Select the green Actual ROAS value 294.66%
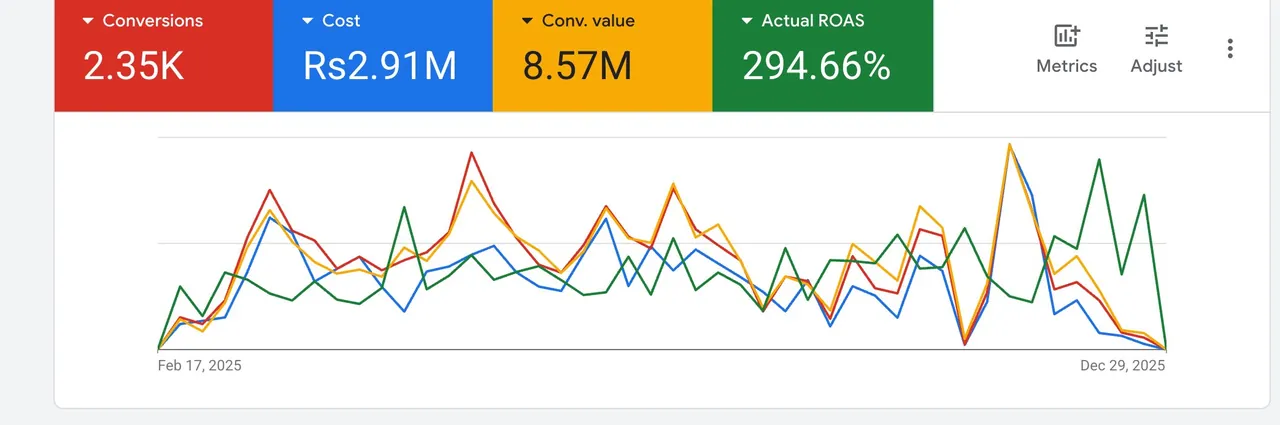The width and height of the screenshot is (1280, 425). click(816, 66)
